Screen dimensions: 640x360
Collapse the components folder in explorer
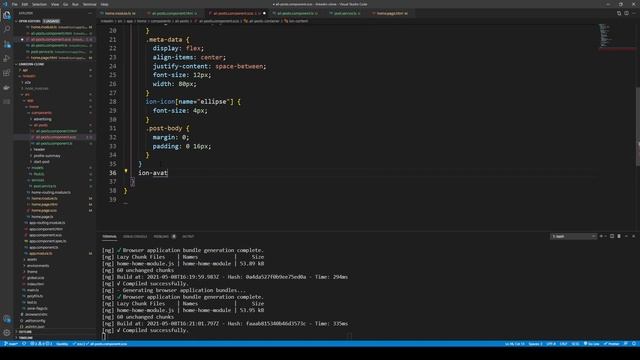[x=42, y=113]
